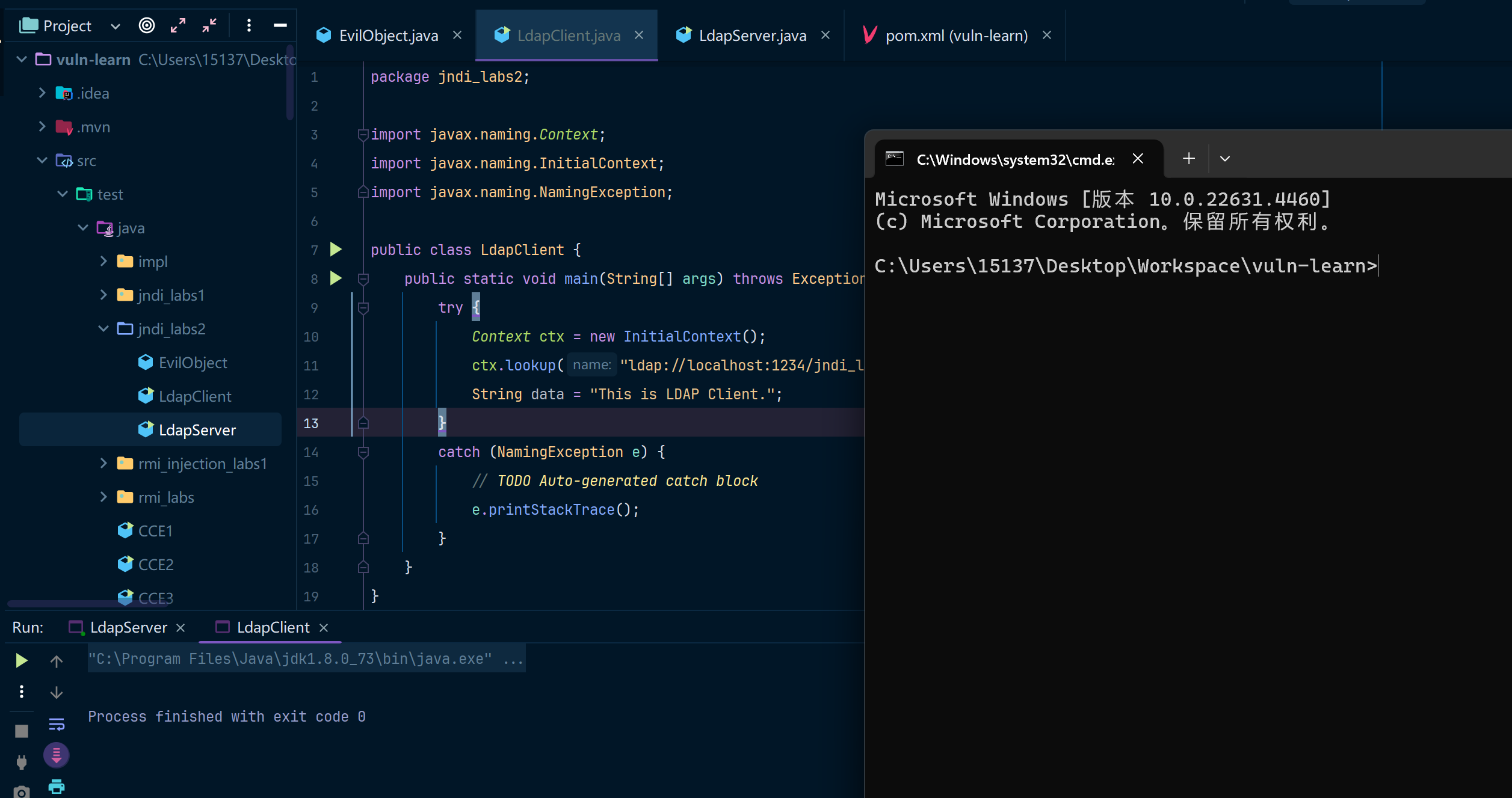Click the Collapse All icon in Project panel

coord(209,25)
